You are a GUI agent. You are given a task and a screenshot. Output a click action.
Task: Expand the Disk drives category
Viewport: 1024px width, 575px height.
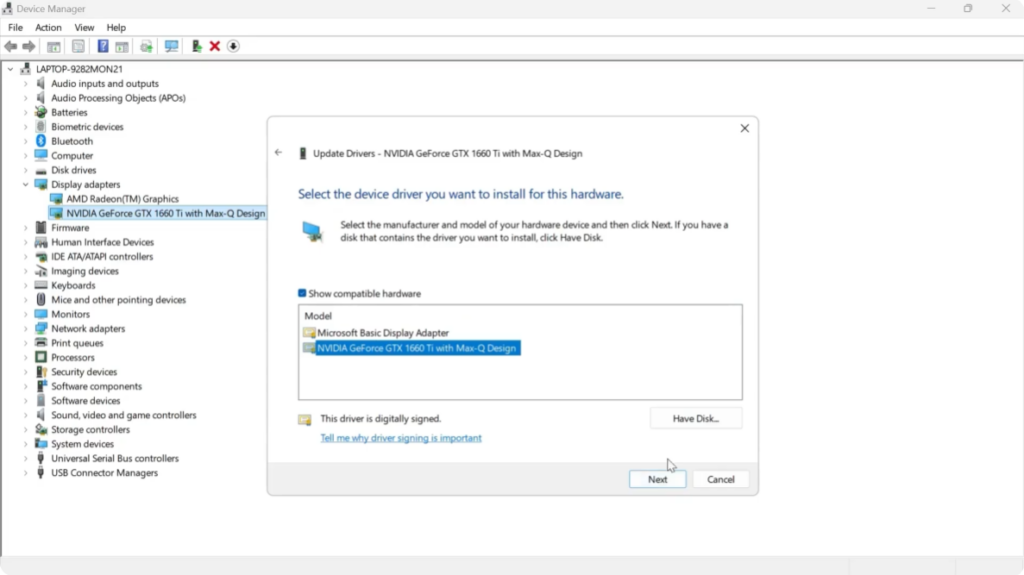coord(25,170)
